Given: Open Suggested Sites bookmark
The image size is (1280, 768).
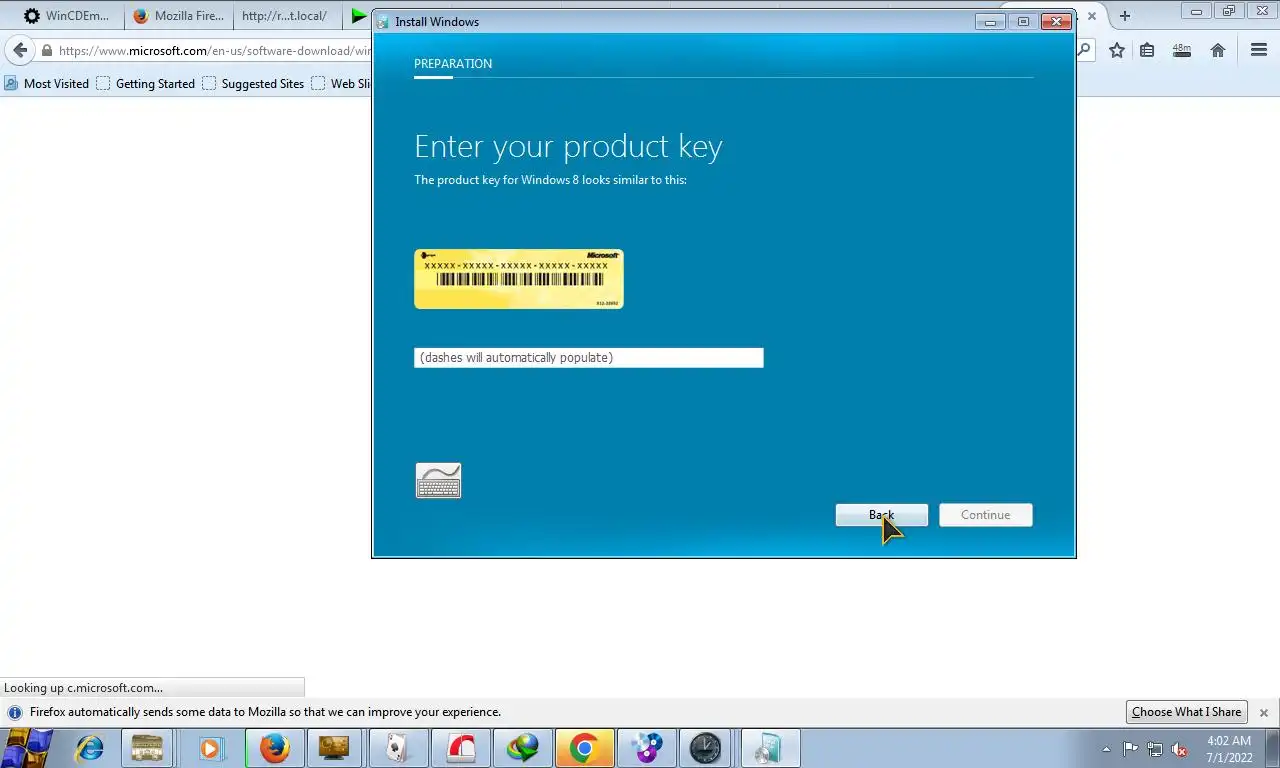Looking at the screenshot, I should 253,84.
